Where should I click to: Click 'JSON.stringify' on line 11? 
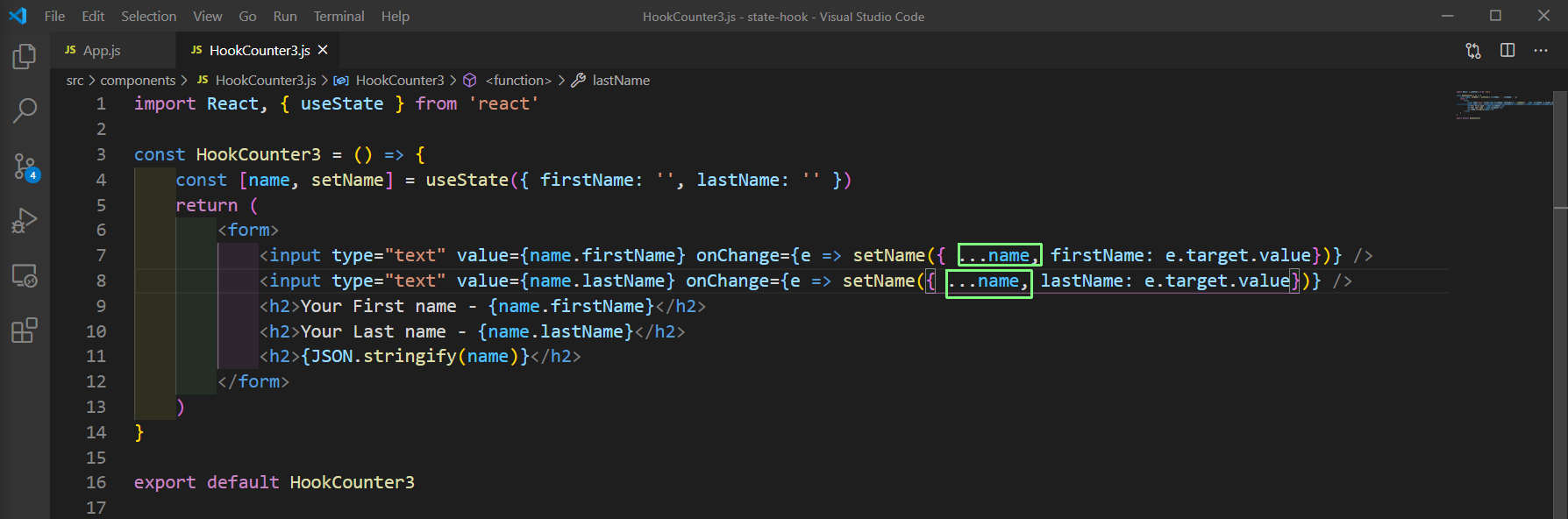384,356
